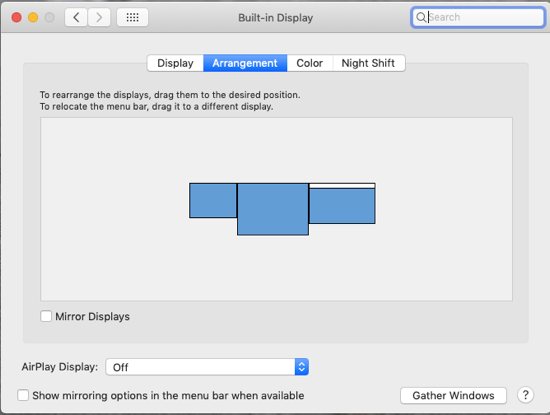The width and height of the screenshot is (550, 415).
Task: Select the Arrangement tab
Action: click(x=245, y=63)
